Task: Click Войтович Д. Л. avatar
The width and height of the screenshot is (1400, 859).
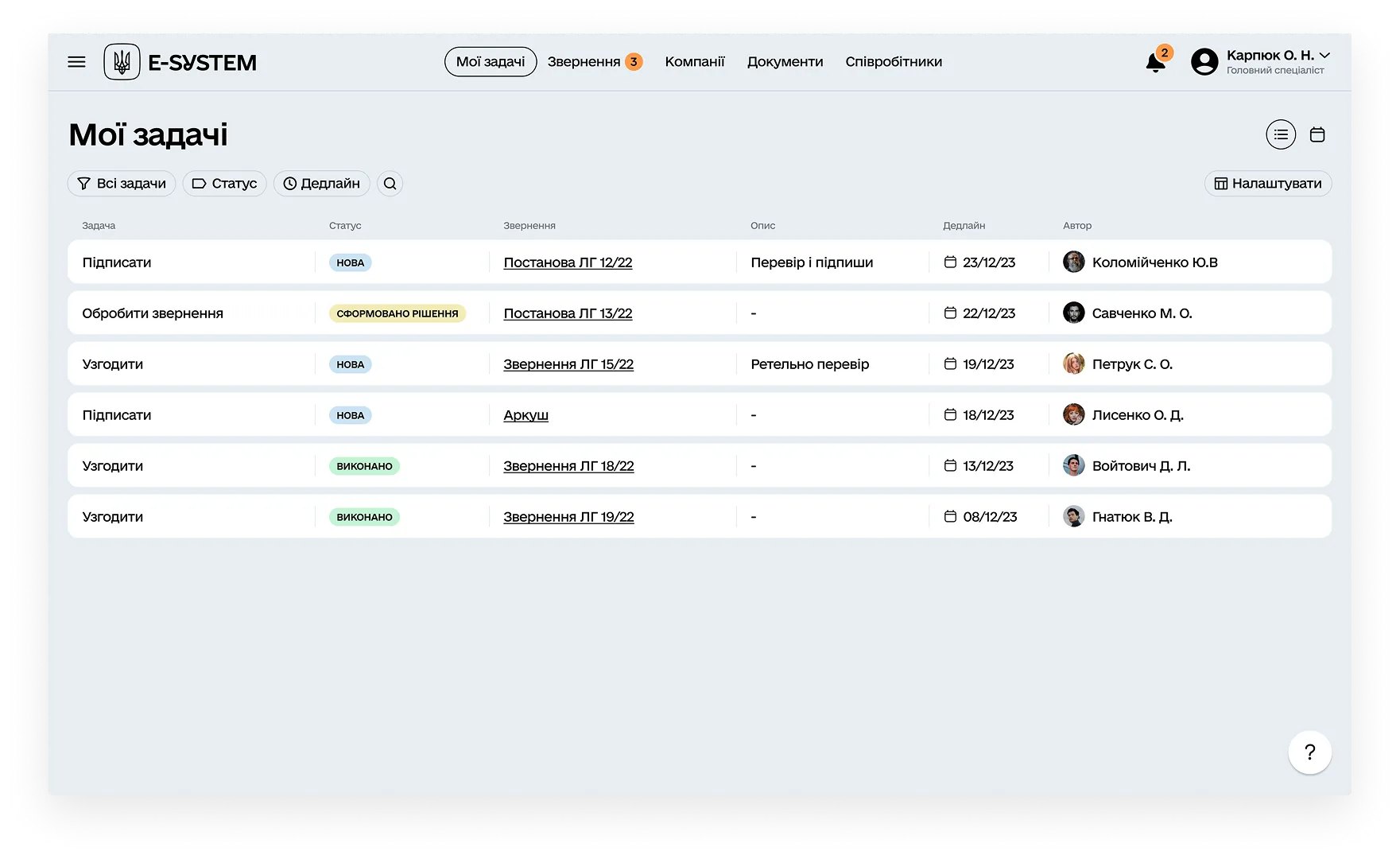Action: [1074, 465]
